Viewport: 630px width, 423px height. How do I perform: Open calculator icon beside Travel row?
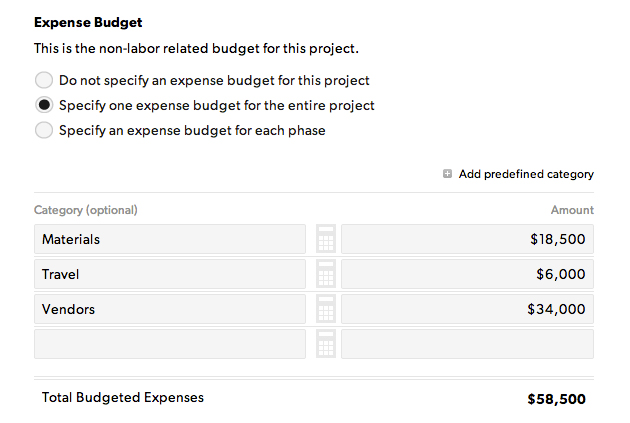pos(326,274)
